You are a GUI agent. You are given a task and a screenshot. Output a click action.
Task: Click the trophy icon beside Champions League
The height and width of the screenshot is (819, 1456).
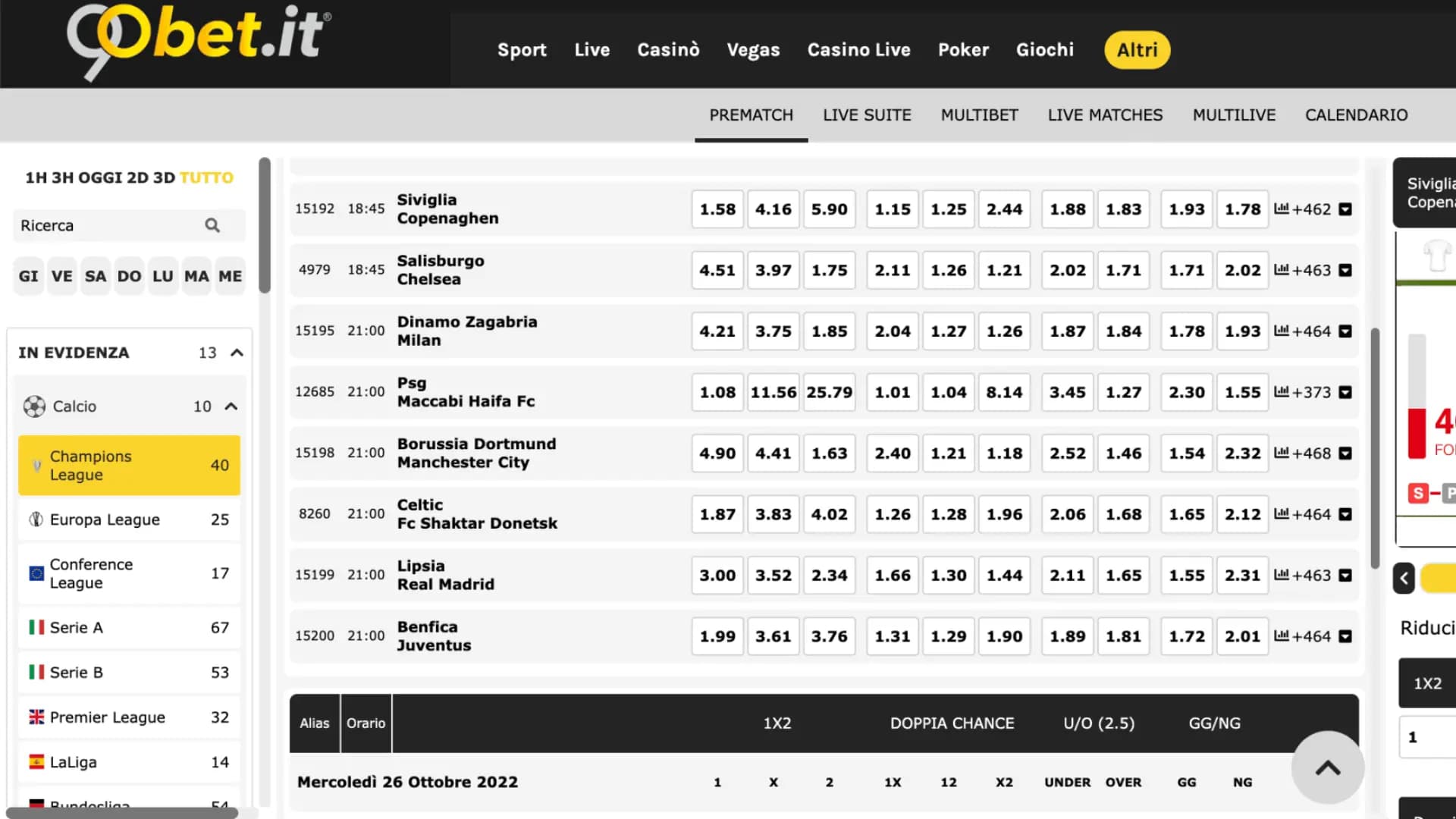[x=36, y=465]
